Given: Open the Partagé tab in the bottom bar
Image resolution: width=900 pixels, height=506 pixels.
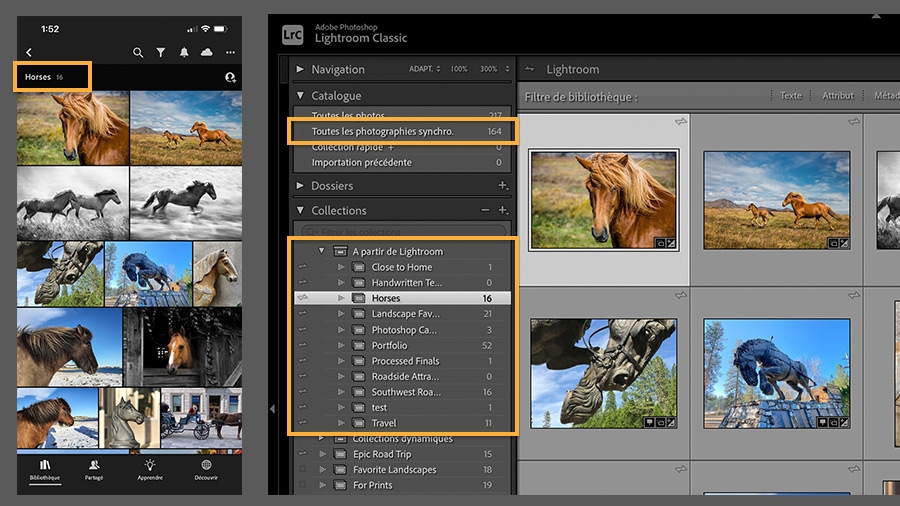Looking at the screenshot, I should 94,470.
